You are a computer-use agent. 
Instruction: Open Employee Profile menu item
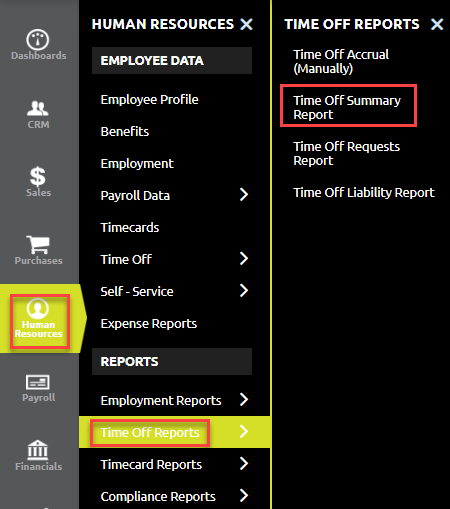click(149, 100)
